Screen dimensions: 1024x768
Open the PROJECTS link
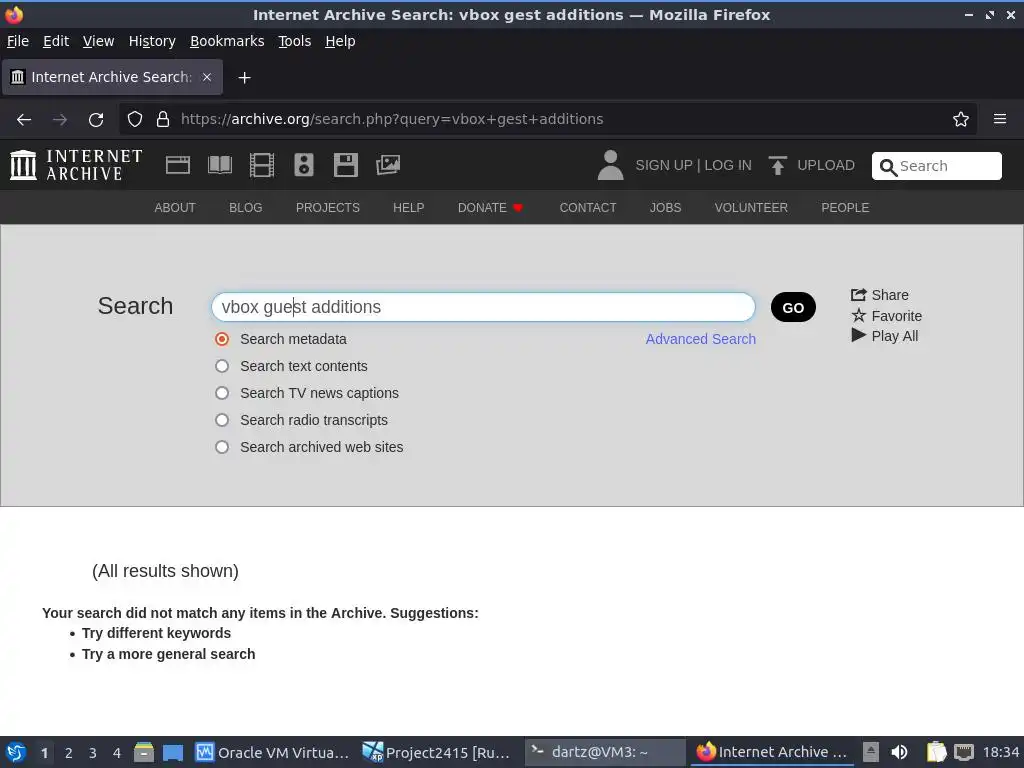(x=328, y=208)
